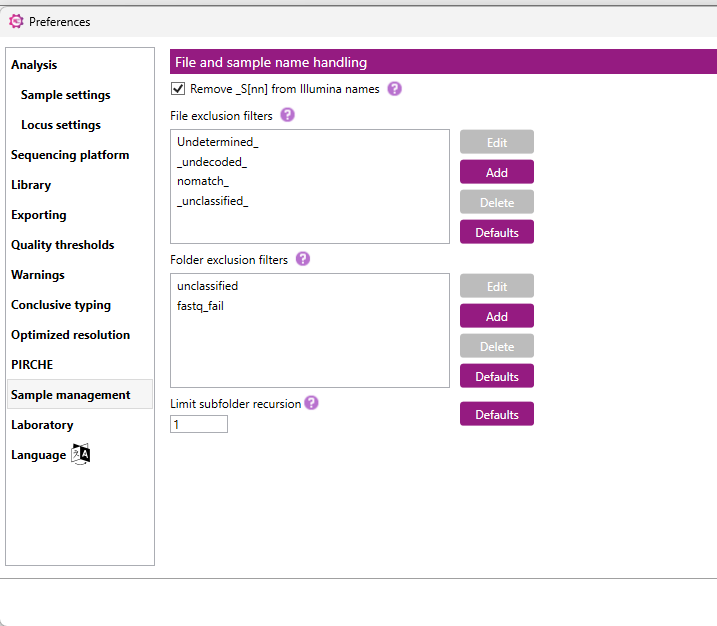Click help icon beside Remove _S[nn] option

pos(395,89)
